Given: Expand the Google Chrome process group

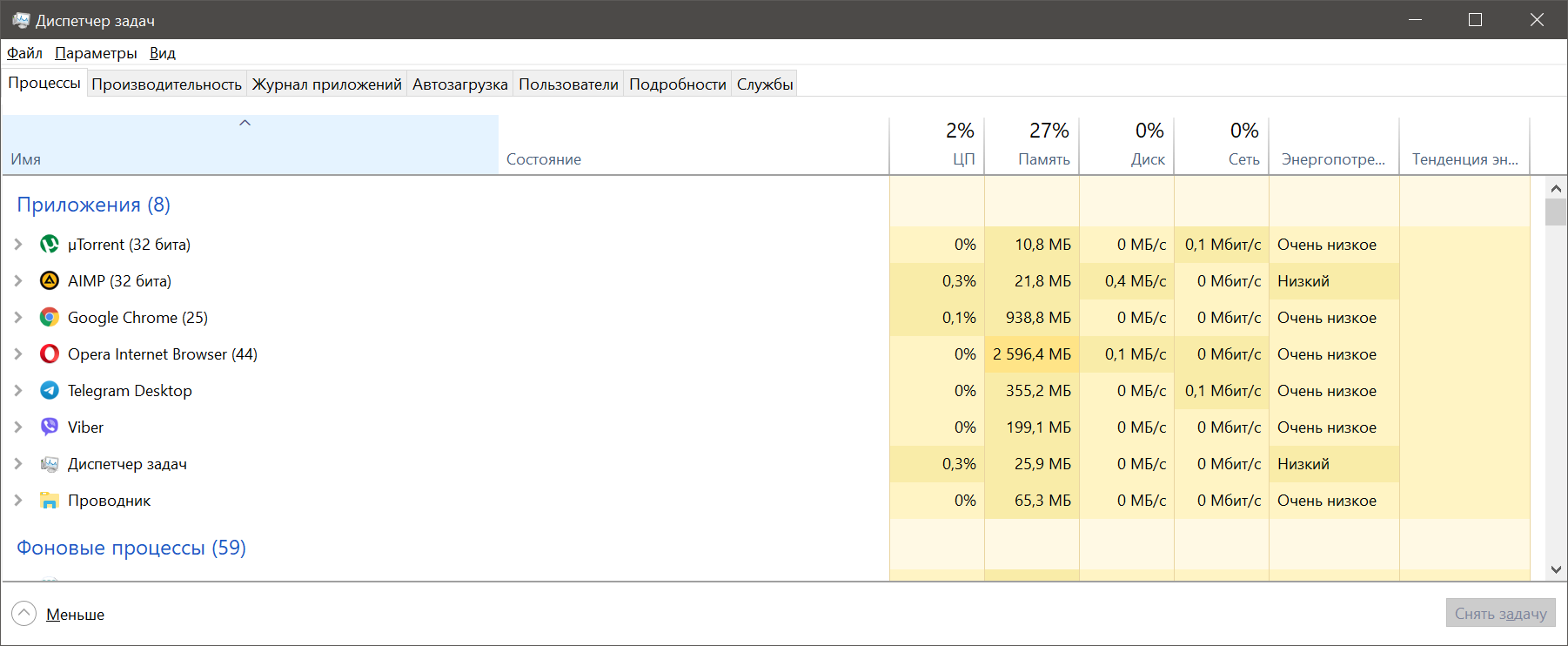Looking at the screenshot, I should point(18,318).
